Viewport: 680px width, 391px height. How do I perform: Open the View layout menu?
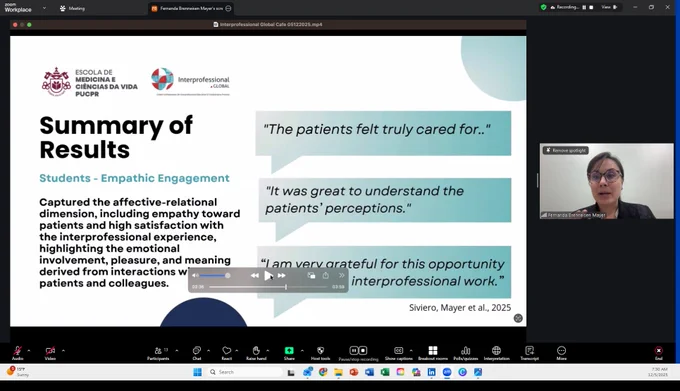[x=609, y=7]
